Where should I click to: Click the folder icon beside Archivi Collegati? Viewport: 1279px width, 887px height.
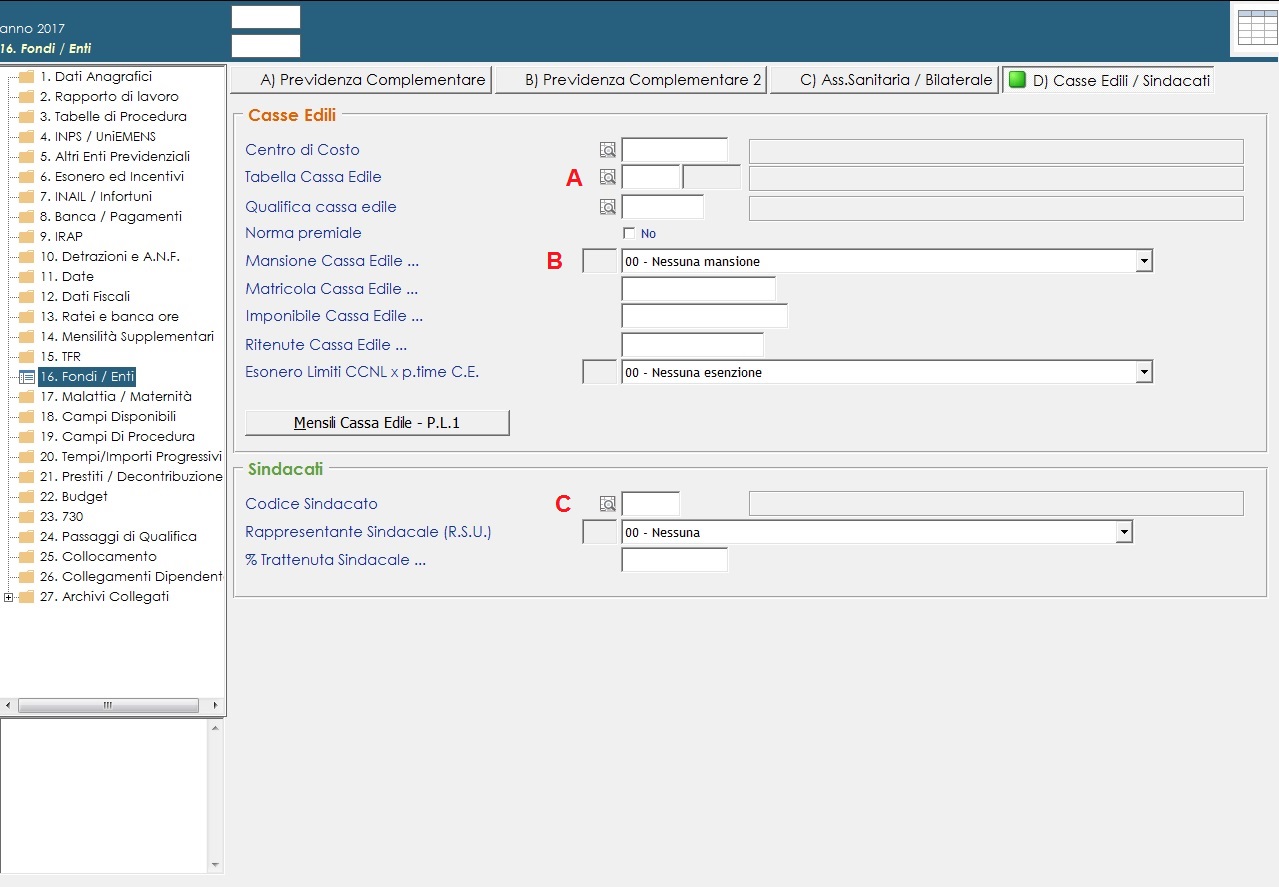click(26, 597)
